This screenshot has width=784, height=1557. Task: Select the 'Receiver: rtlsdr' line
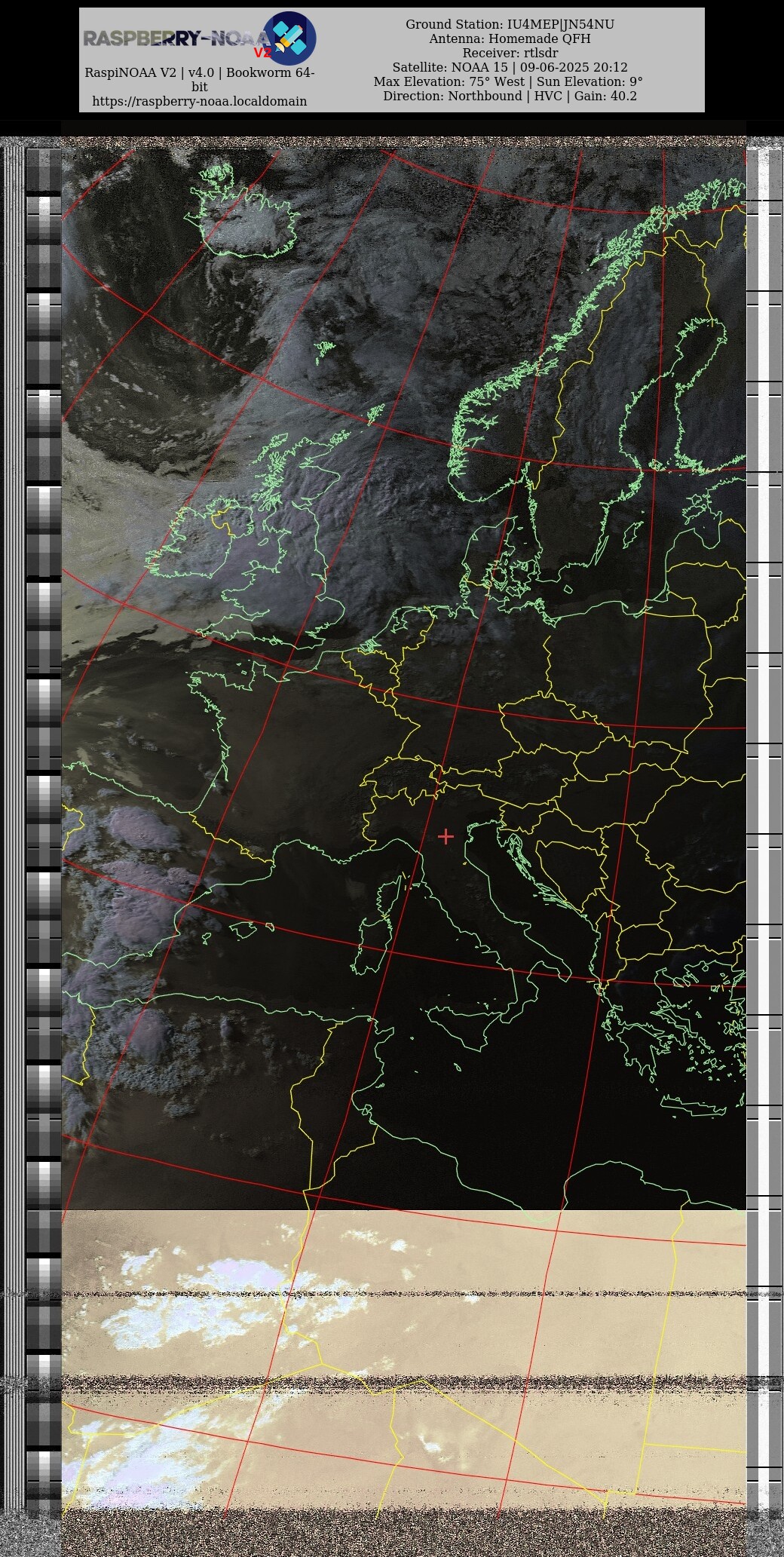[510, 54]
